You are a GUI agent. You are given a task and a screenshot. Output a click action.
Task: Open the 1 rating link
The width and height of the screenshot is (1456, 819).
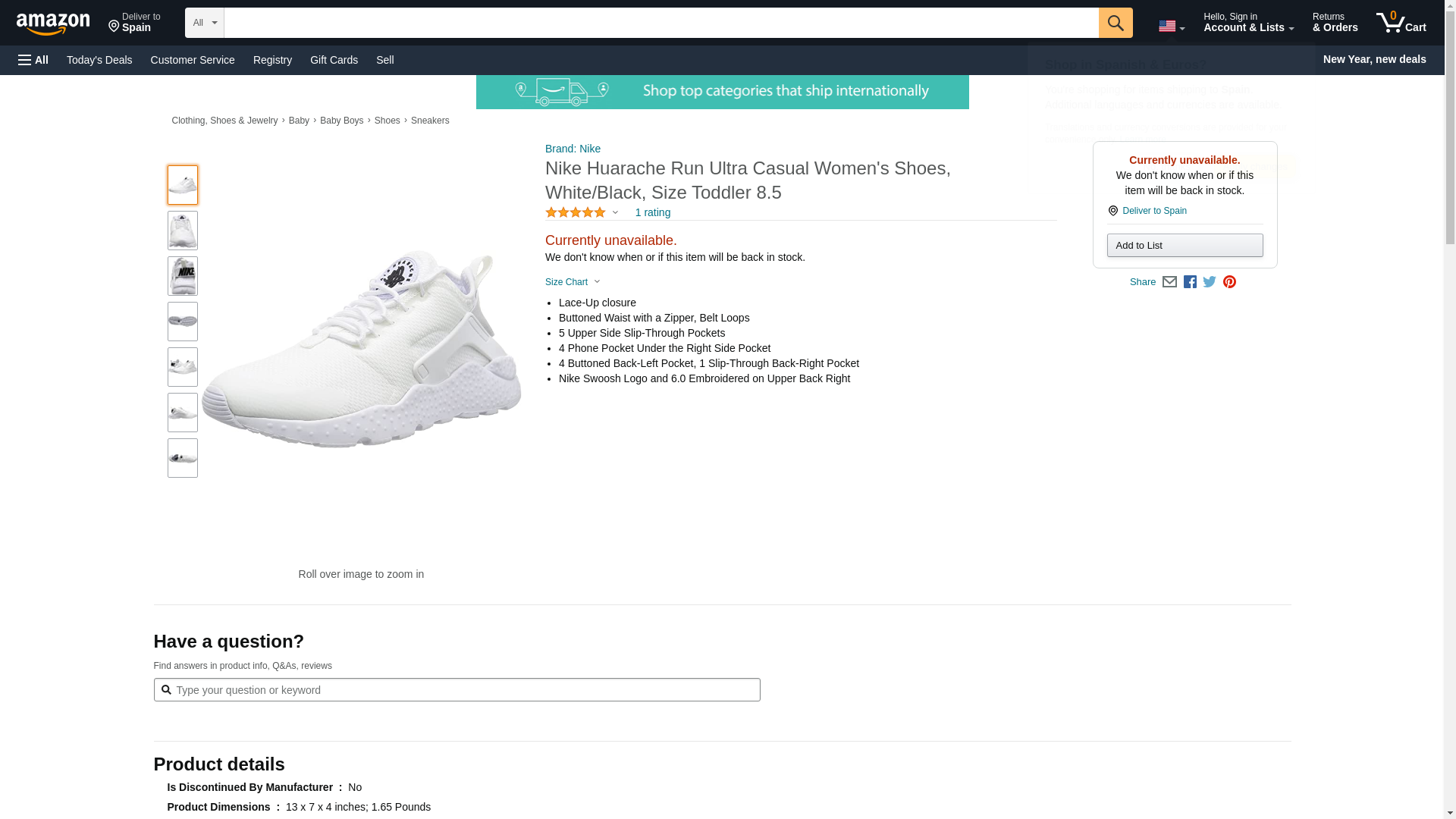(x=652, y=213)
